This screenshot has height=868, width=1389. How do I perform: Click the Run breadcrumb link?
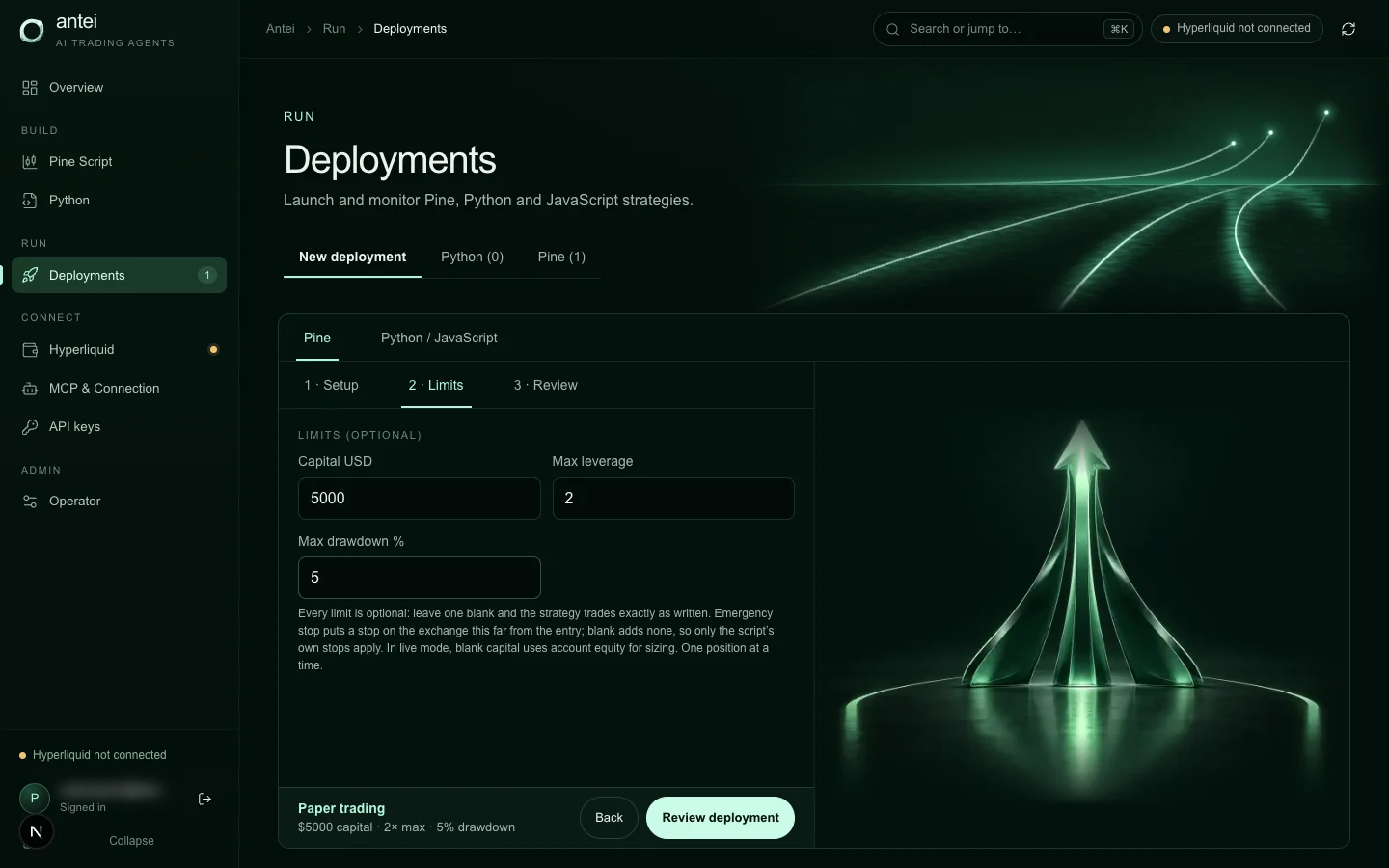point(334,29)
